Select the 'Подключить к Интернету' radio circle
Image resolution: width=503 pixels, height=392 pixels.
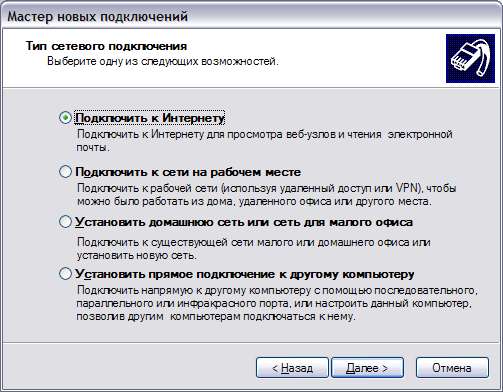(x=65, y=118)
